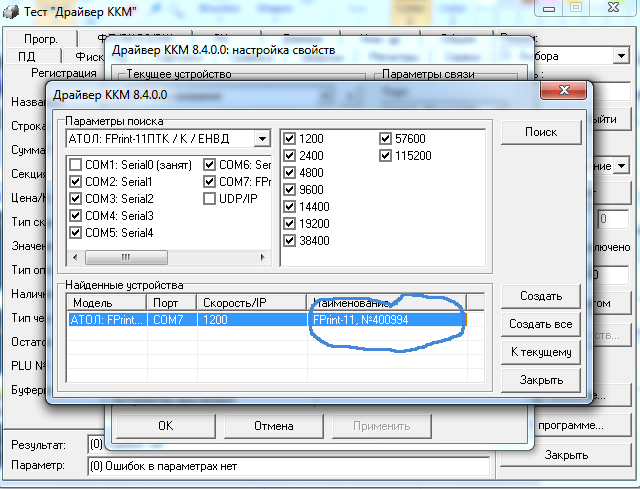Enable the COM1: Serial0 checkbox

tap(76, 164)
